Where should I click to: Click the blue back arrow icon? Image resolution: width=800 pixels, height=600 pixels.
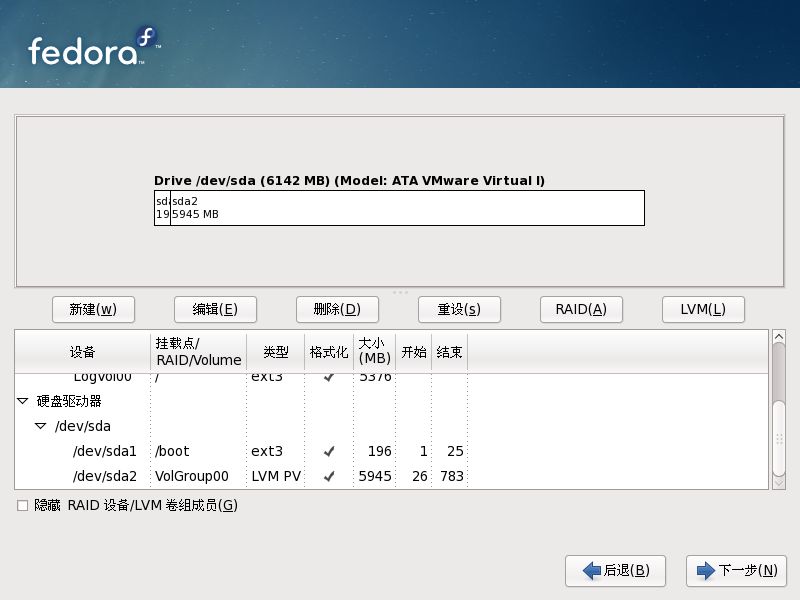[592, 570]
